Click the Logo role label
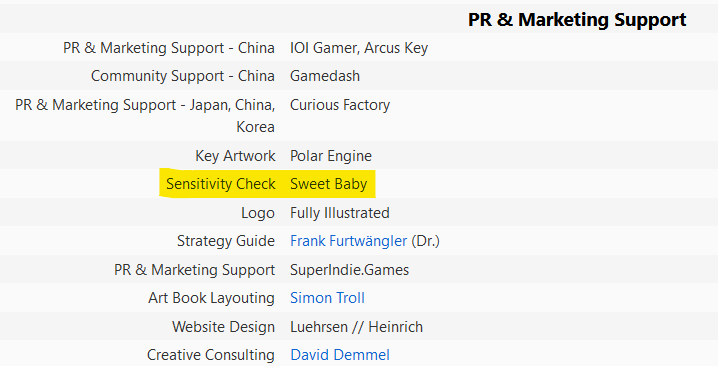Viewport: 718px width, 366px height. pos(258,213)
